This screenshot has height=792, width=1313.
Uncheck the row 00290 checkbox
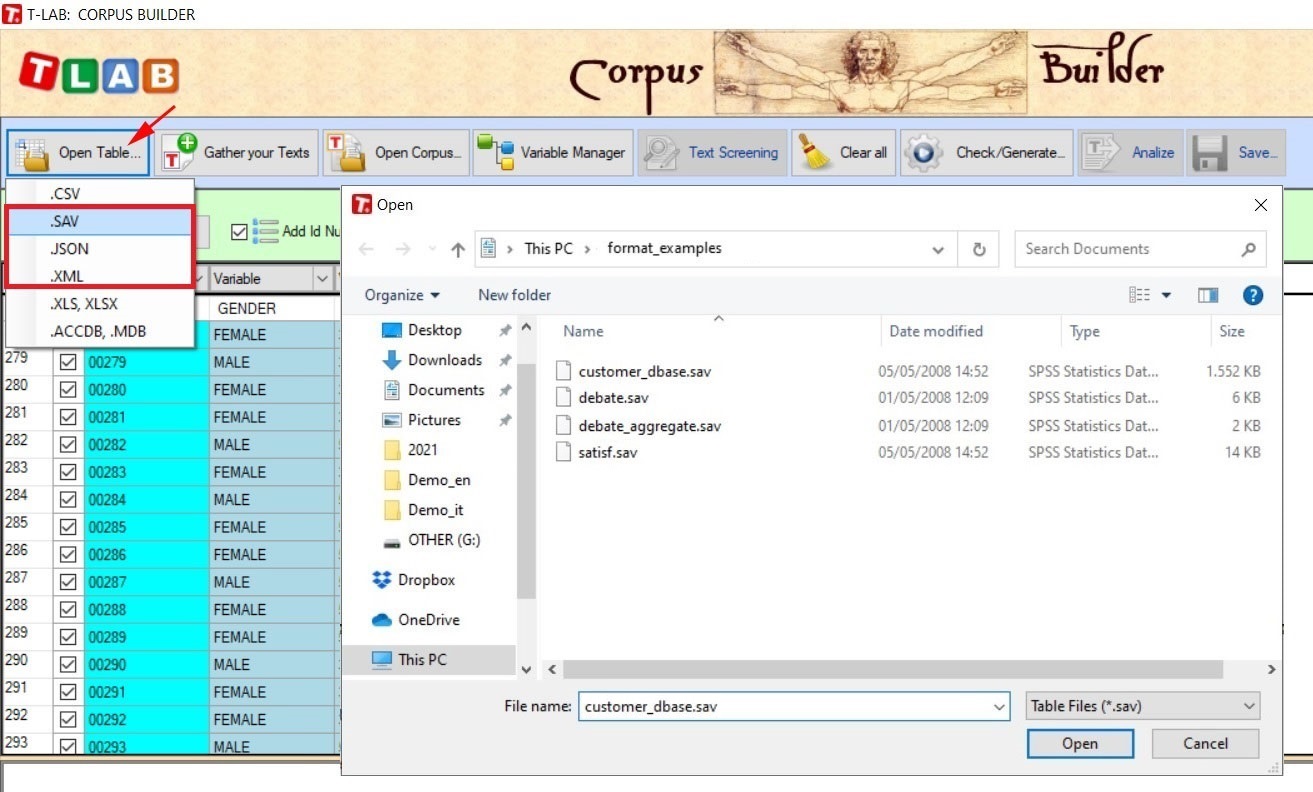68,664
